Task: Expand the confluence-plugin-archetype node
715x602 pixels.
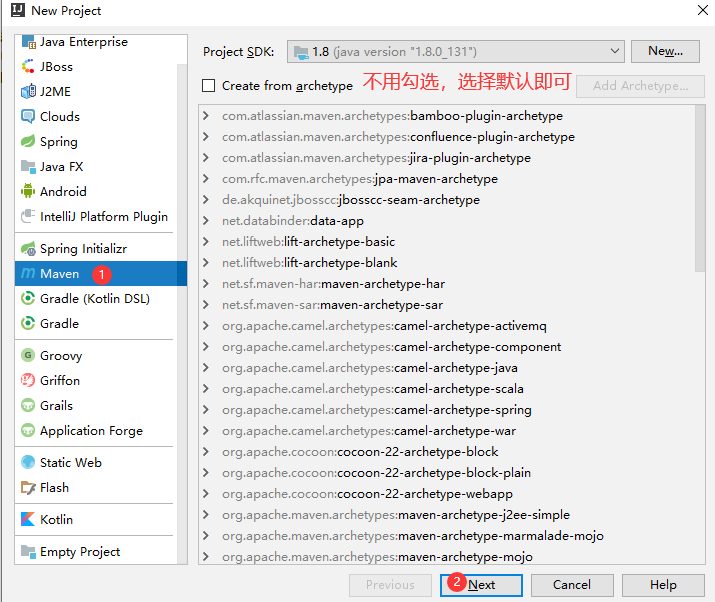Action: click(x=206, y=136)
